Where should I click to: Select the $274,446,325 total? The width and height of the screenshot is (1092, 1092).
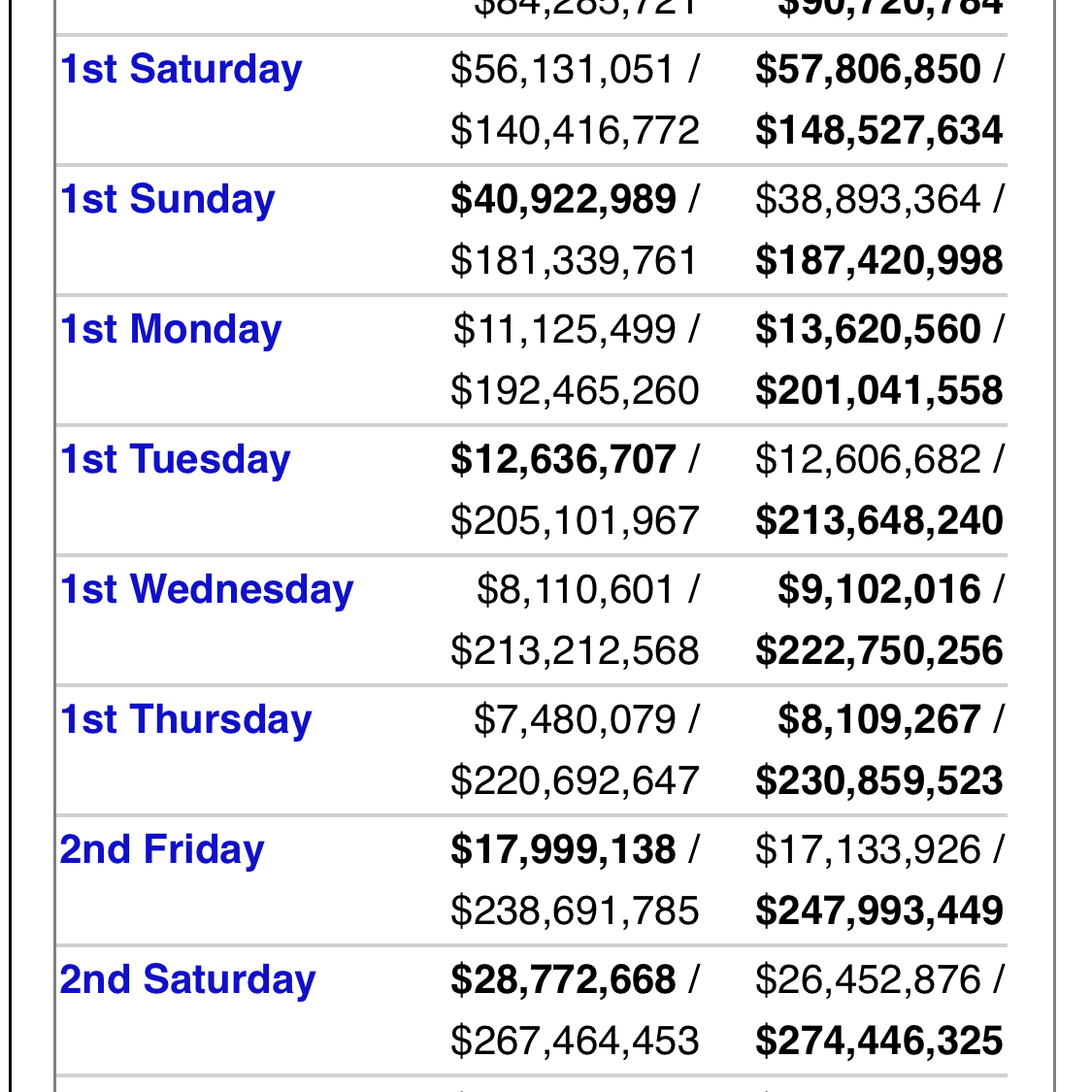coord(878,1042)
